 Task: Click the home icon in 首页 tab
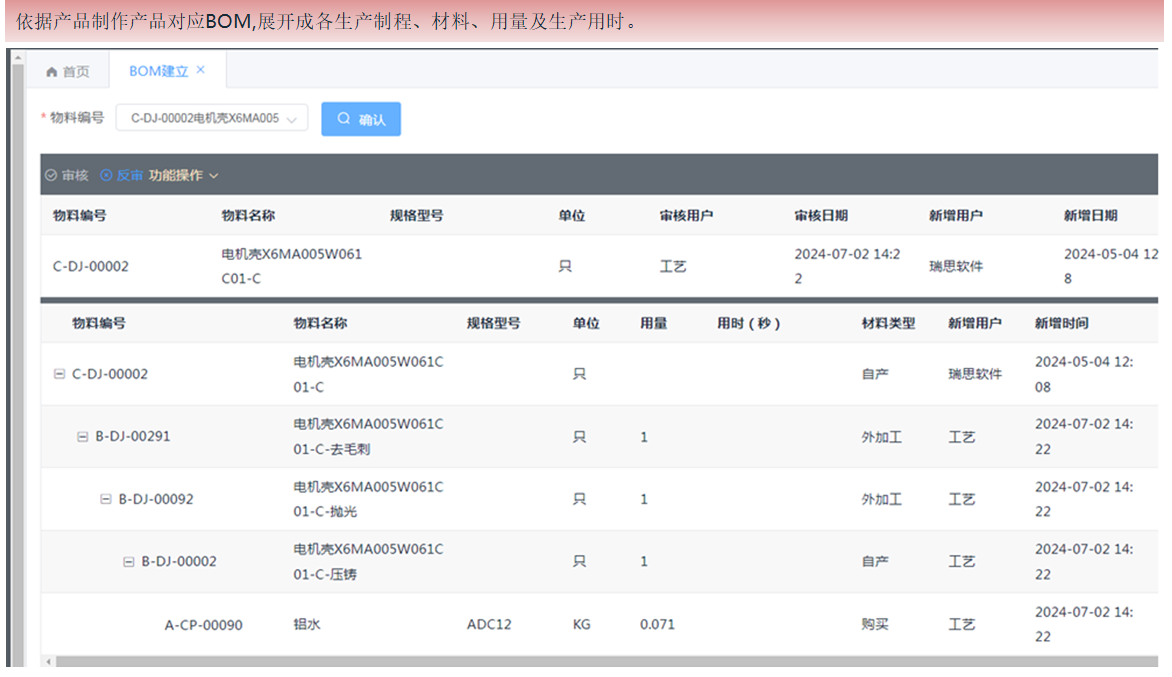52,72
